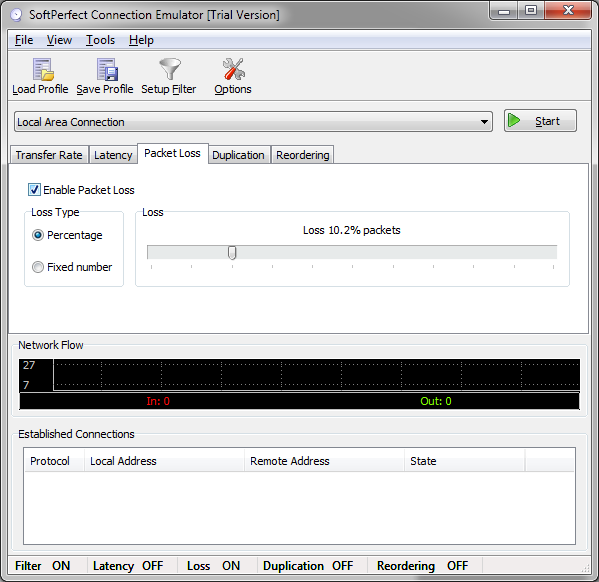Switch to the Latency tab
Screen dimensions: 599x582
coord(113,155)
